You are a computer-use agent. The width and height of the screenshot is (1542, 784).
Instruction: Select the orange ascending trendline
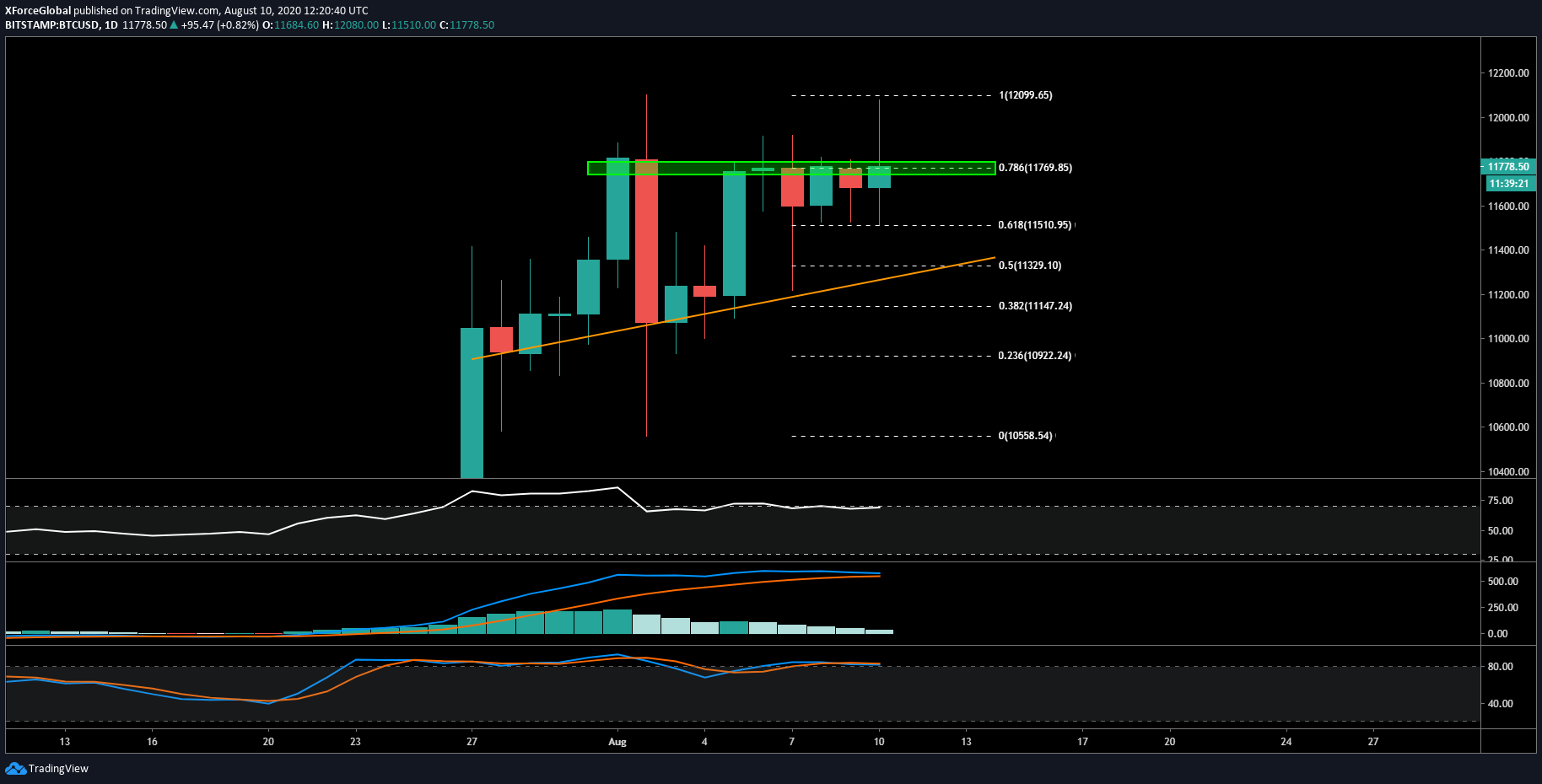[734, 309]
